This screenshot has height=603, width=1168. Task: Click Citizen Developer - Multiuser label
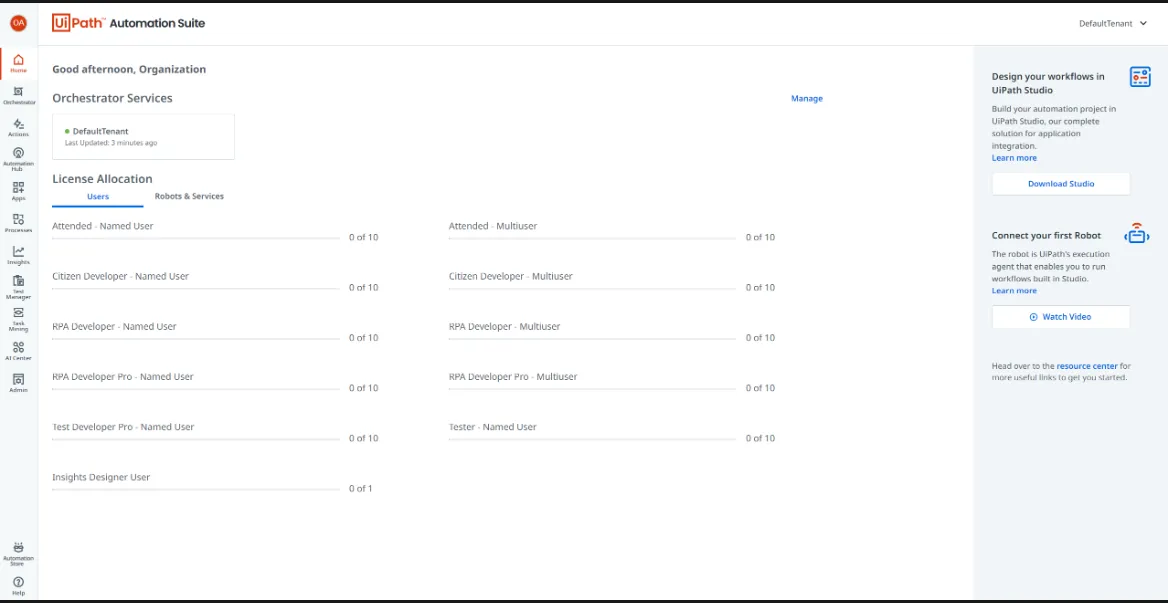pyautogui.click(x=511, y=276)
